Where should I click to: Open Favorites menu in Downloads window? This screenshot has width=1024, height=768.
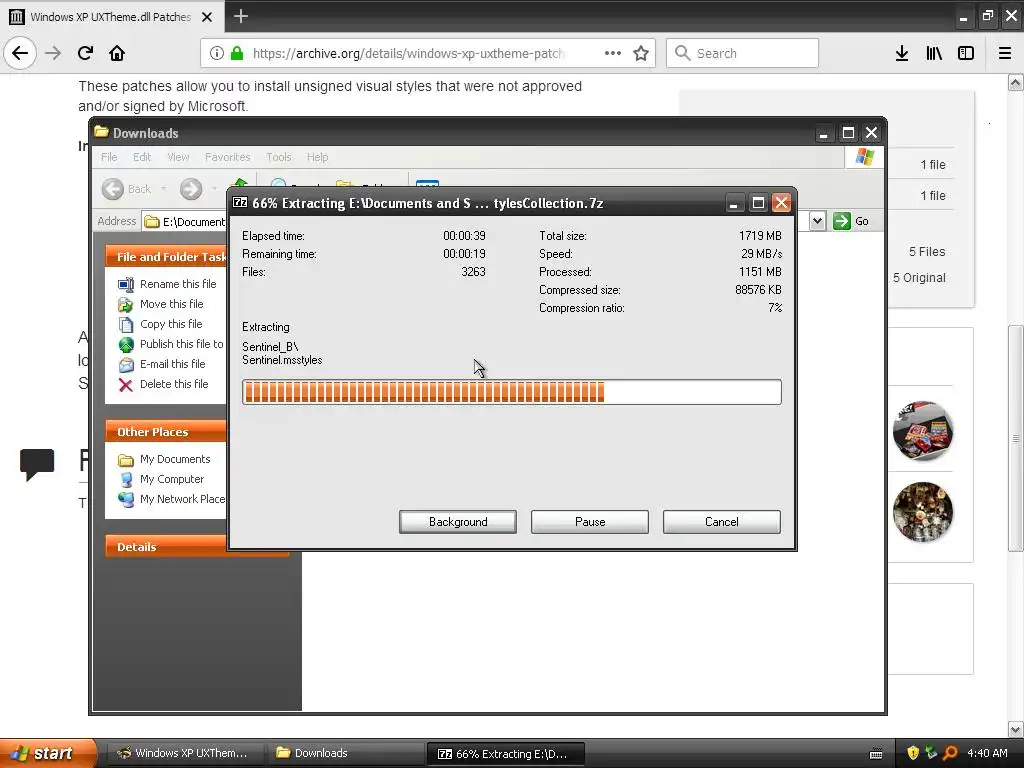227,157
